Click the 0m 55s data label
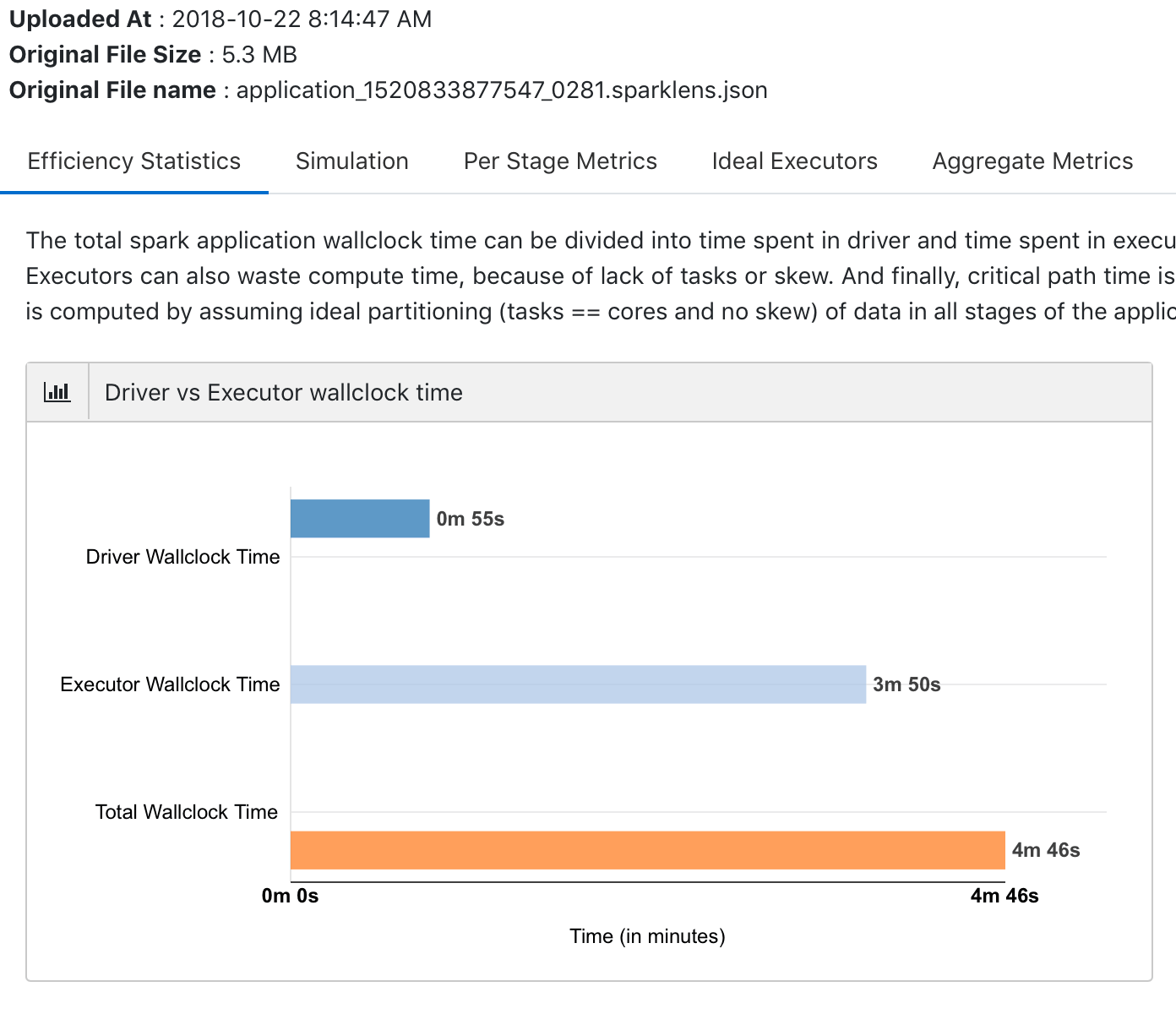1176x1014 pixels. click(471, 519)
